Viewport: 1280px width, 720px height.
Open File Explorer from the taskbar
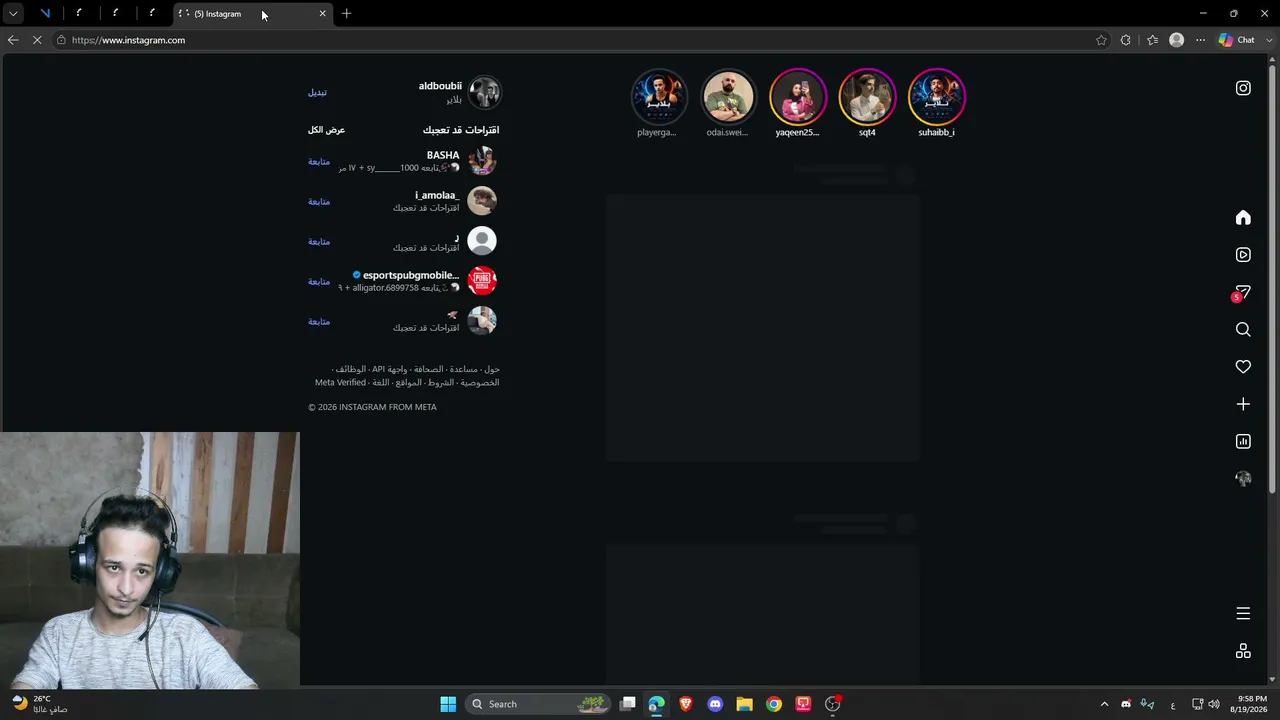(x=744, y=704)
